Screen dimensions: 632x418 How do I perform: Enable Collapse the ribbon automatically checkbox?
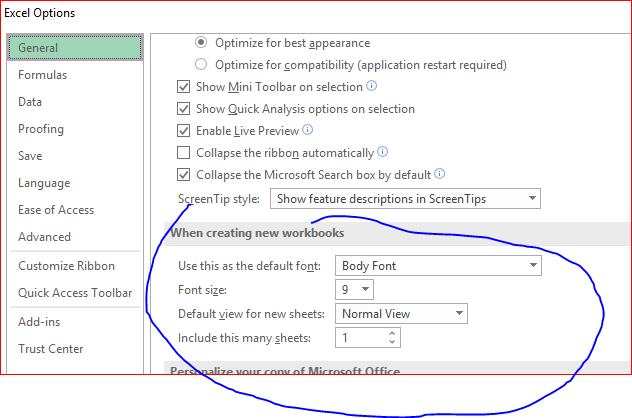pos(183,153)
